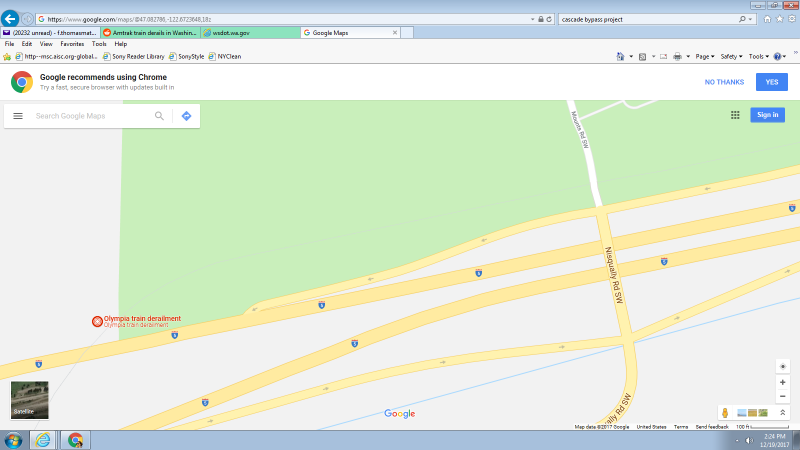Switch to the Satellite view thumbnail
The image size is (800, 450).
point(30,400)
